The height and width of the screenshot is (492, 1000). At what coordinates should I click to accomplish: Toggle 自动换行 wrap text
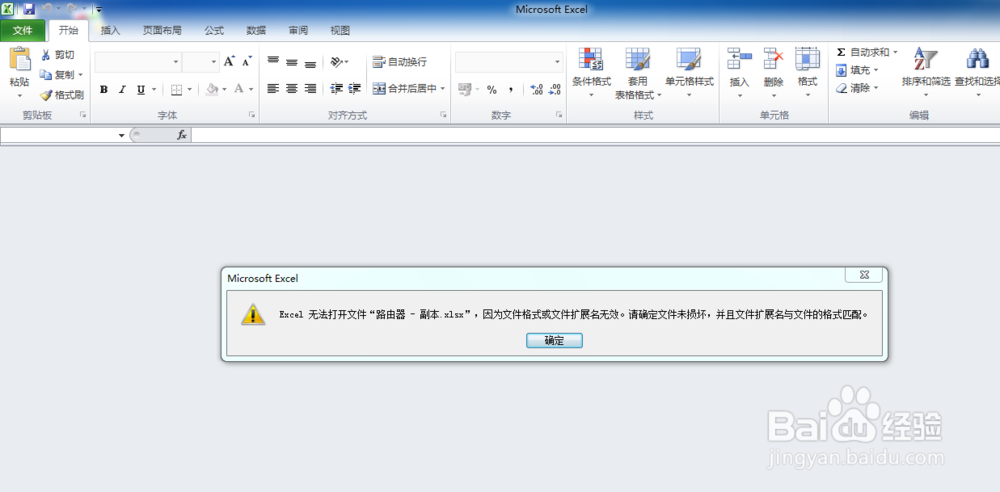pyautogui.click(x=400, y=62)
